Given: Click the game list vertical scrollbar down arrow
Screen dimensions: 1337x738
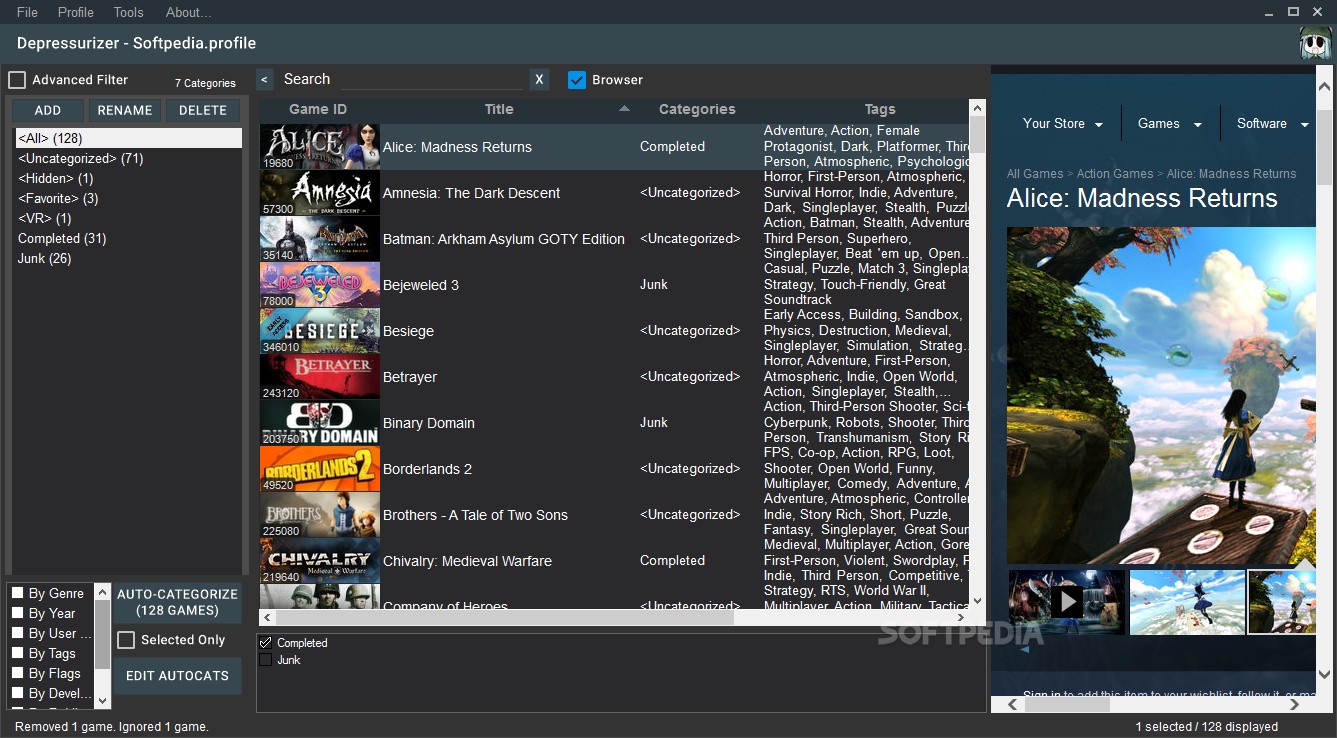Looking at the screenshot, I should click(x=977, y=601).
